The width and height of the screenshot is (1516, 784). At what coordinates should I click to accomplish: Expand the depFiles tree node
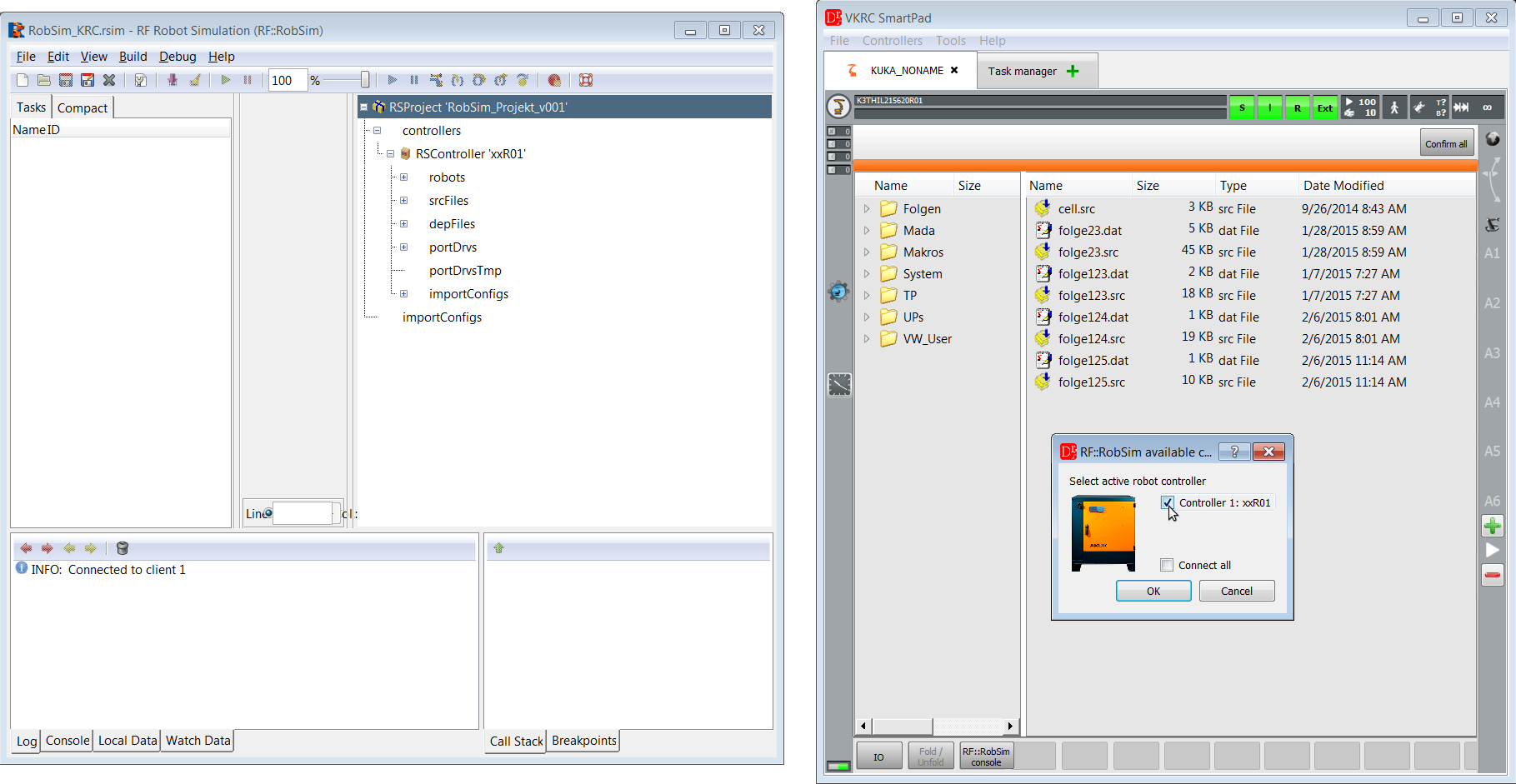(404, 224)
